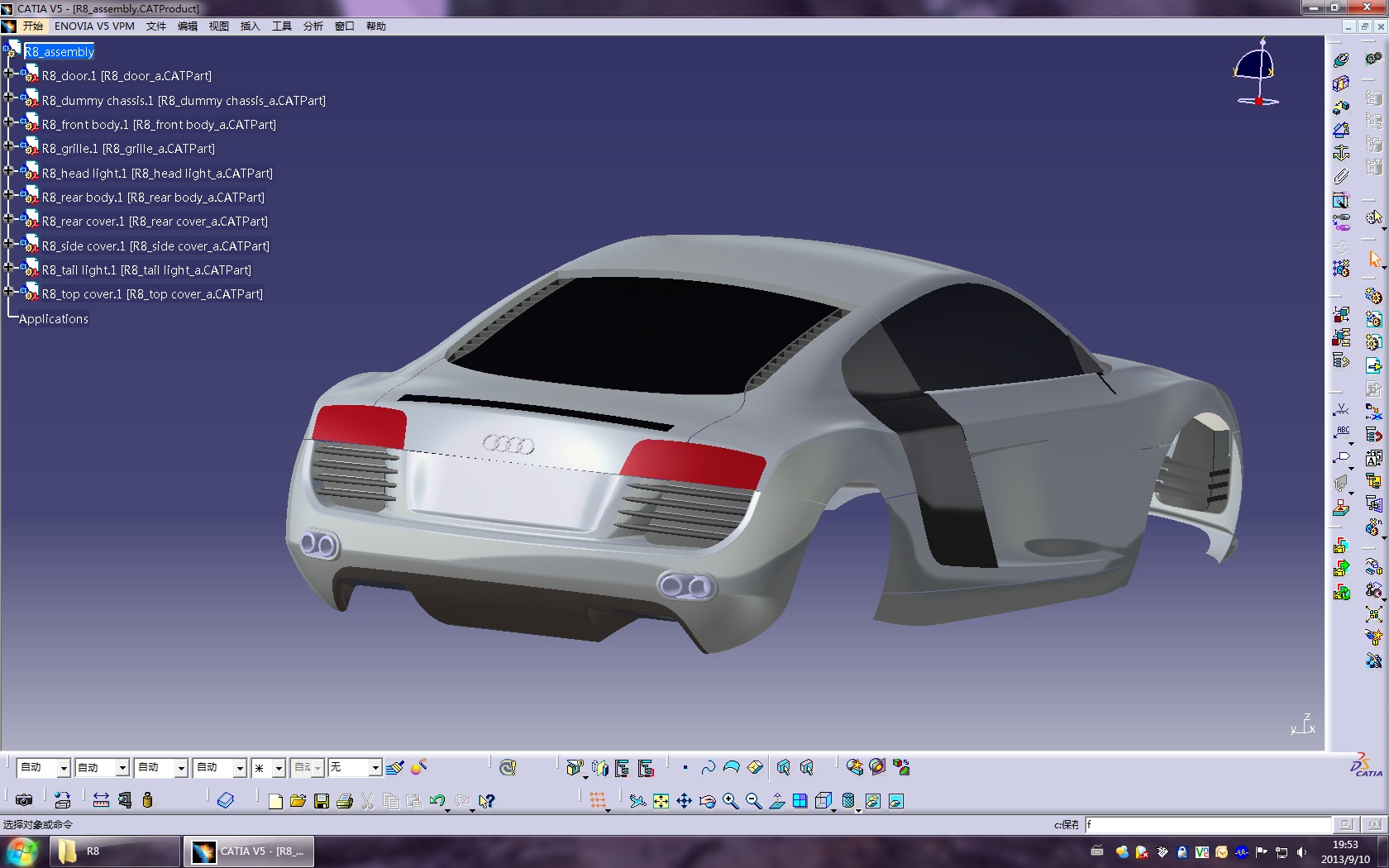
Task: Click the Normal View icon
Action: 776,801
